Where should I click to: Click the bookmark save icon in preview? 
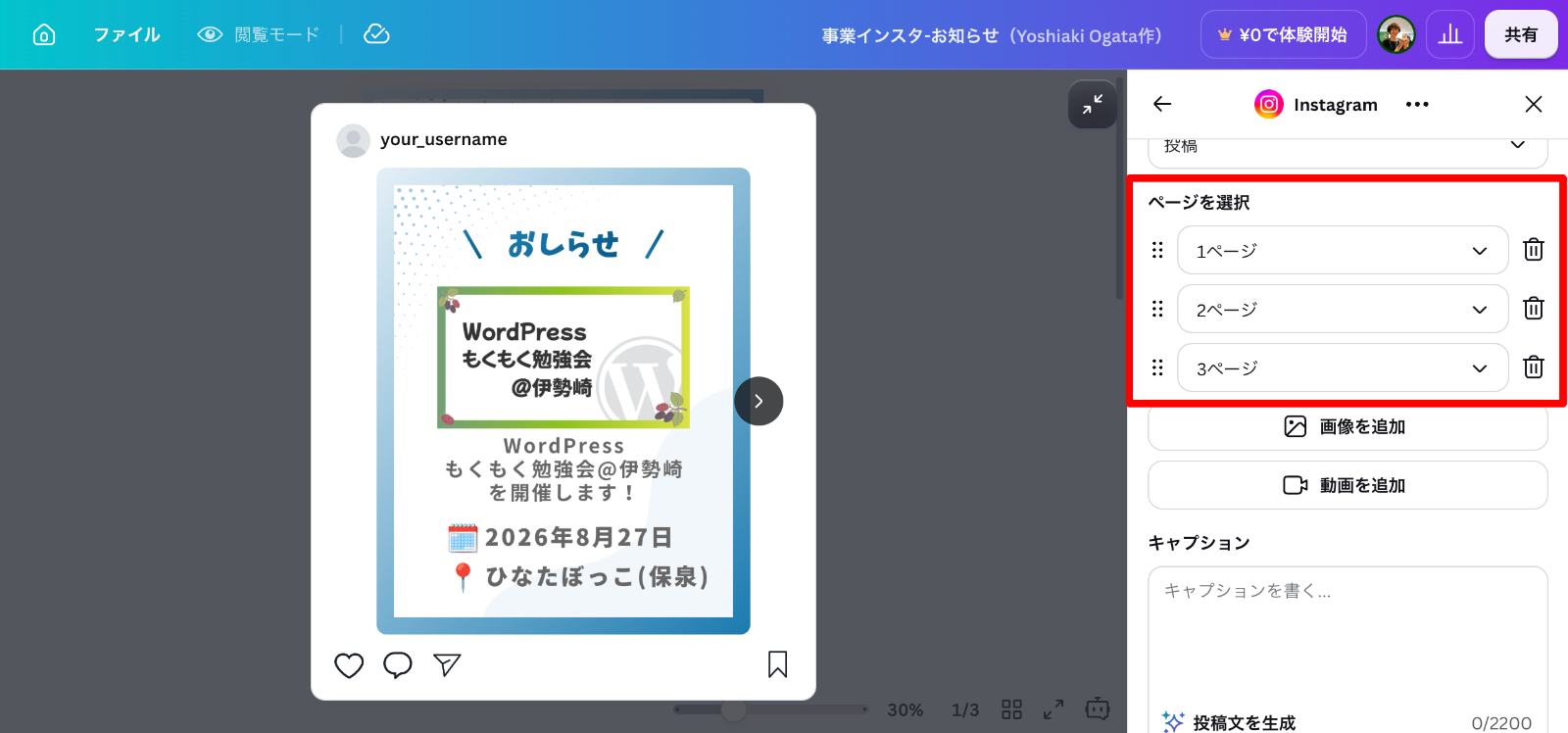pos(778,664)
